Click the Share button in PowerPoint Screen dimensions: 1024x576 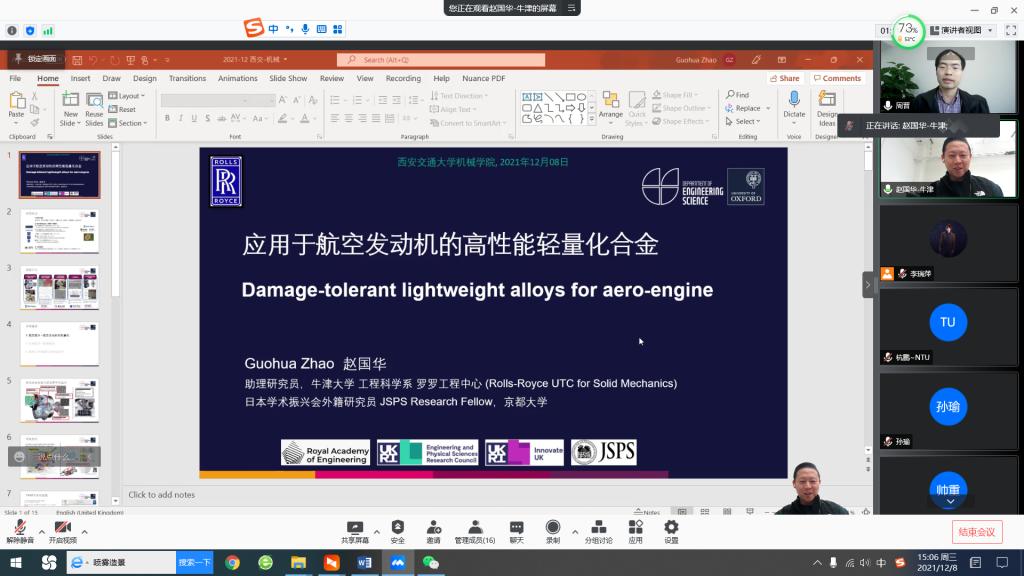point(785,78)
